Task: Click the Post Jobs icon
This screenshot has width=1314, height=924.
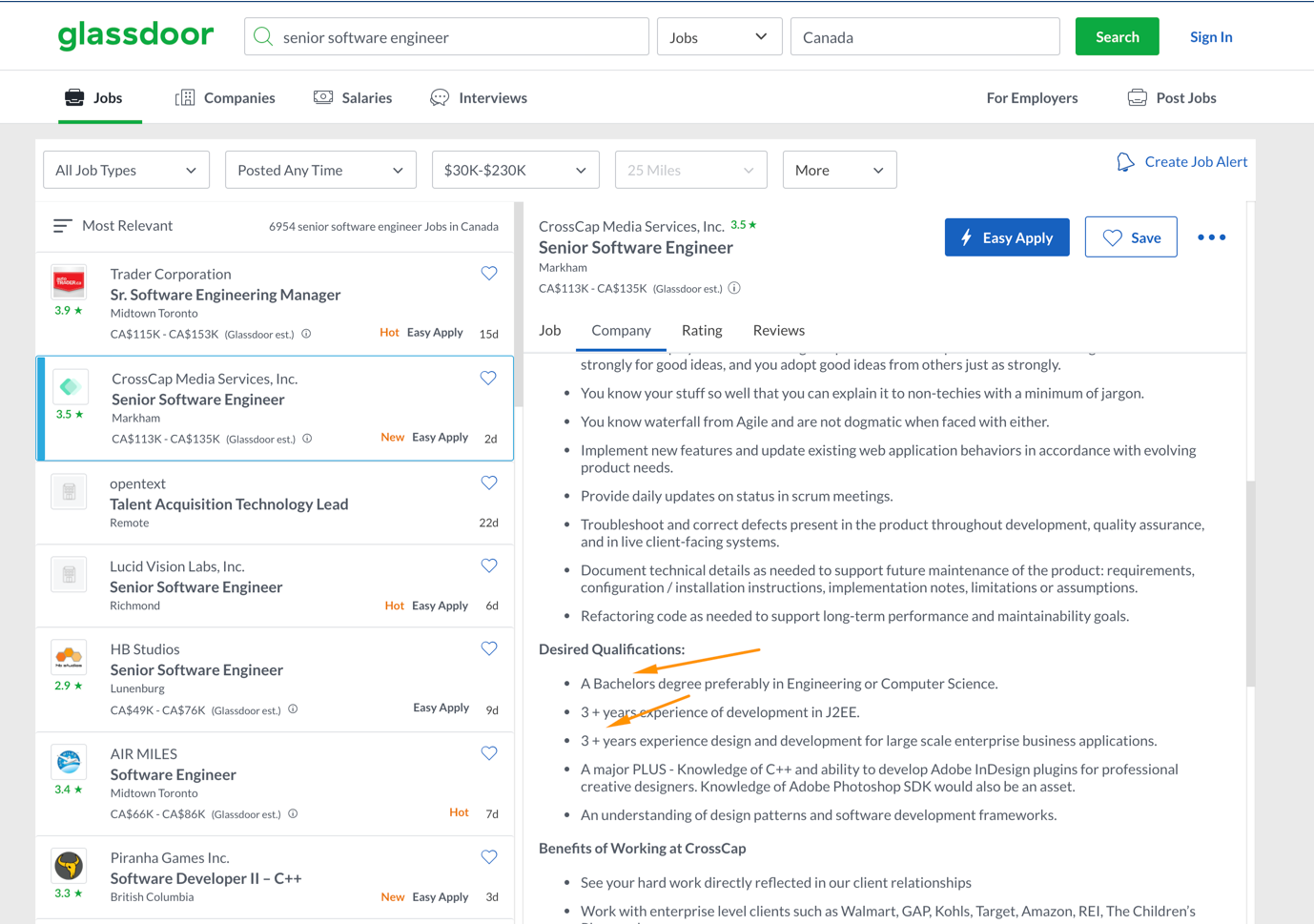Action: pyautogui.click(x=1137, y=97)
